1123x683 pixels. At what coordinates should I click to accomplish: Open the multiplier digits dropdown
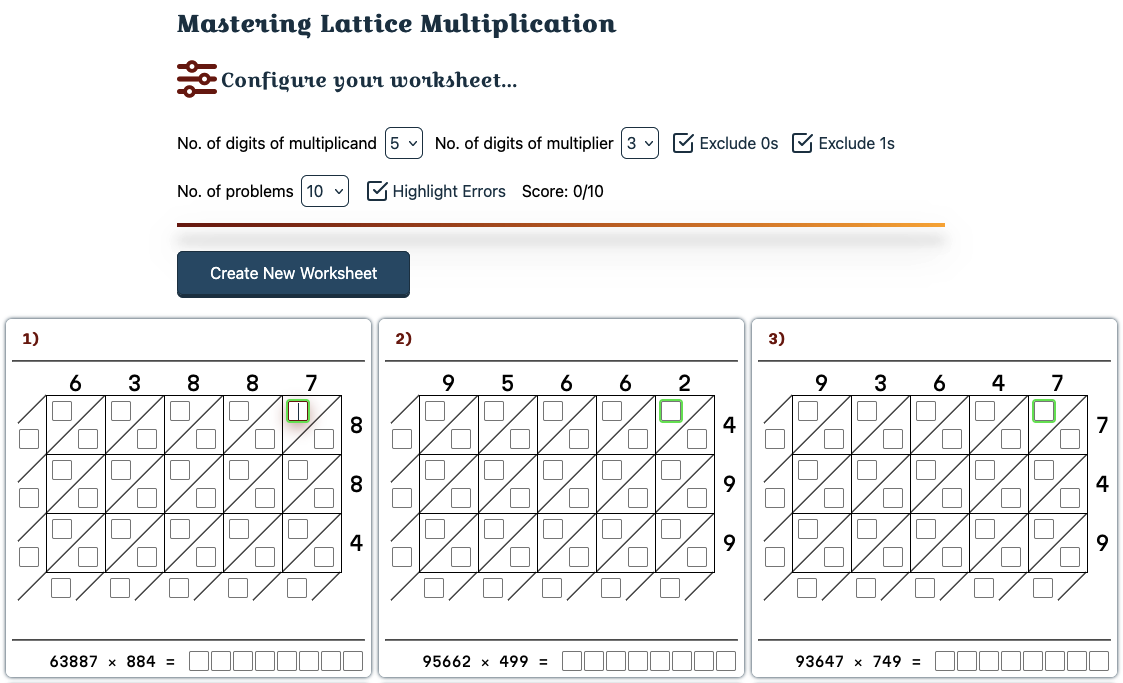click(x=640, y=143)
